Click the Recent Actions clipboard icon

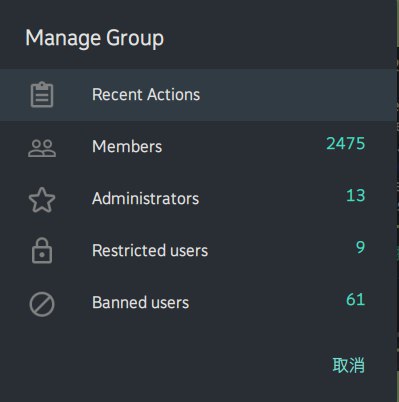point(42,95)
